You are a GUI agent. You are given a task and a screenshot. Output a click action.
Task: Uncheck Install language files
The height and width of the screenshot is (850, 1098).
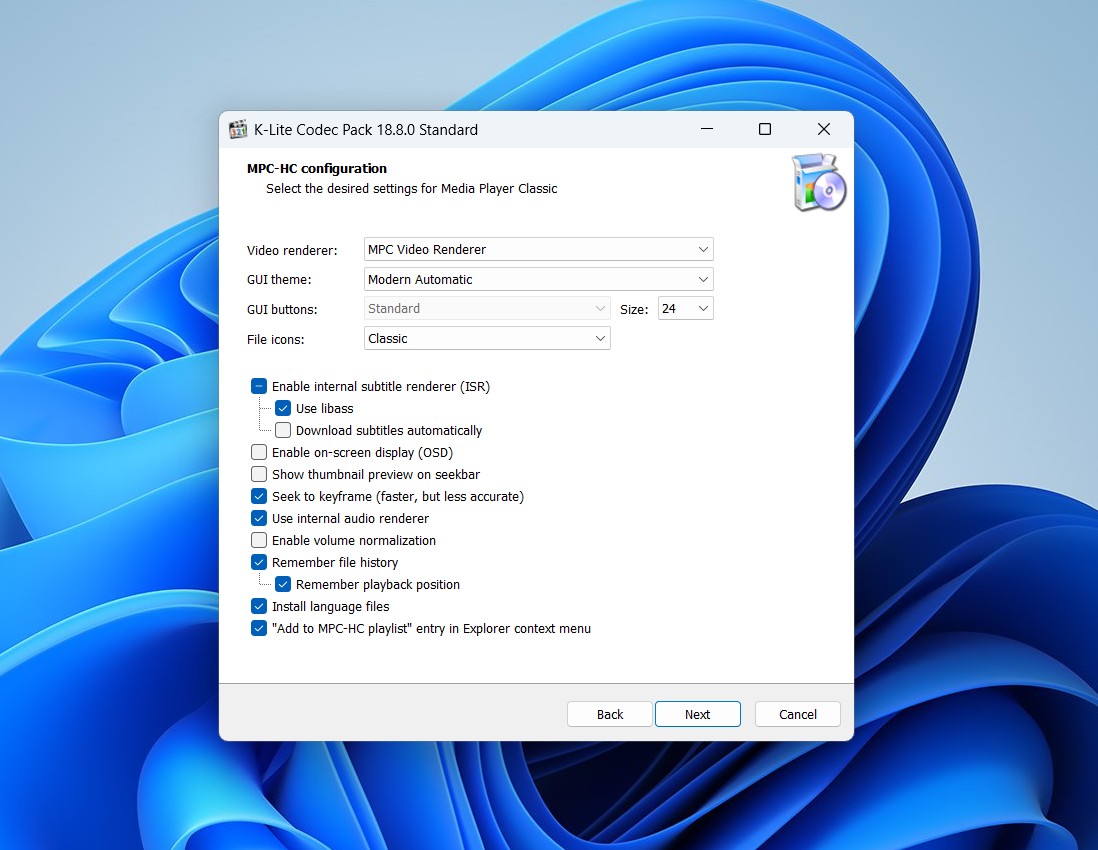tap(259, 606)
